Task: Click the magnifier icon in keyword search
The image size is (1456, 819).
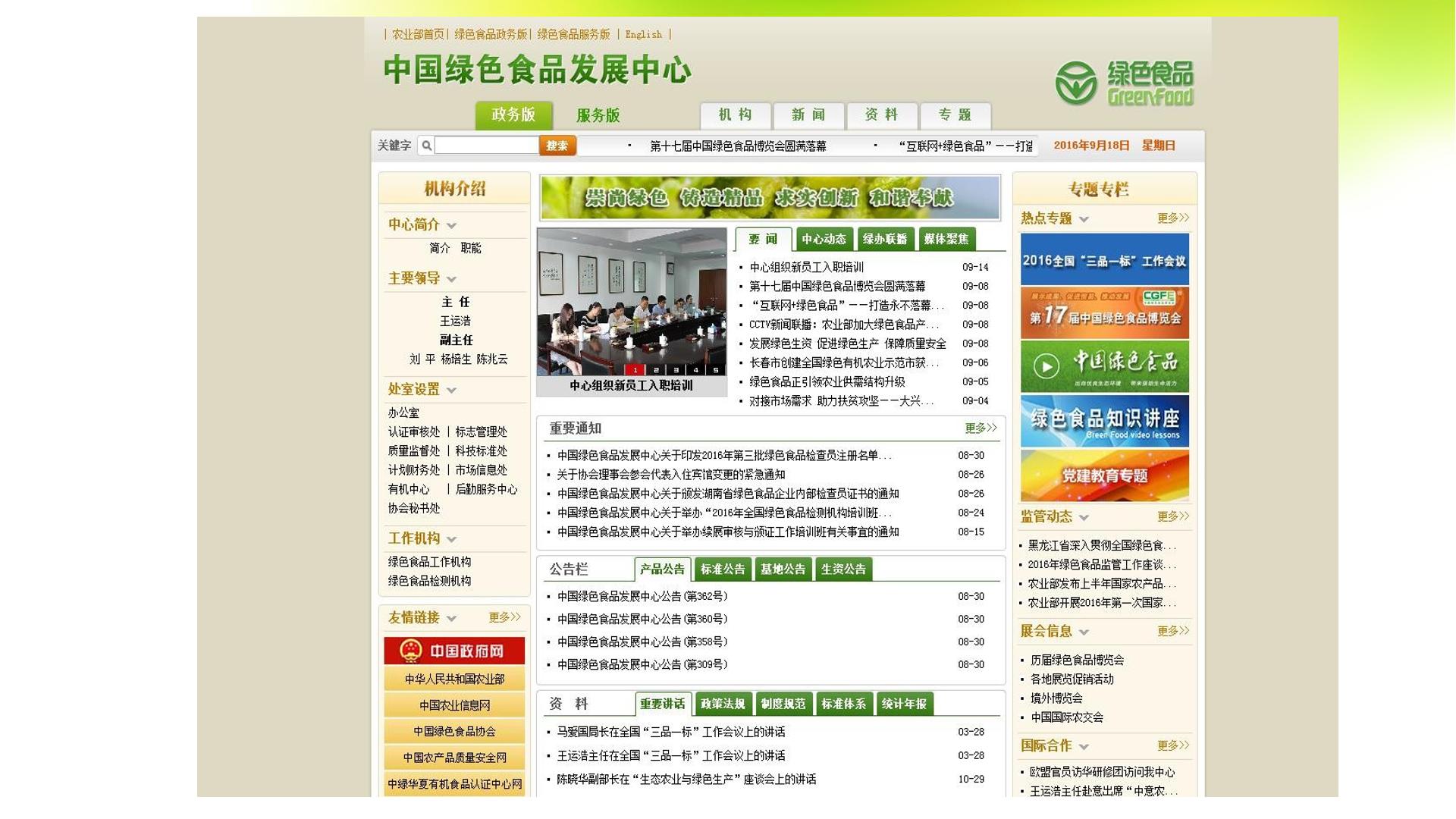Action: click(427, 146)
